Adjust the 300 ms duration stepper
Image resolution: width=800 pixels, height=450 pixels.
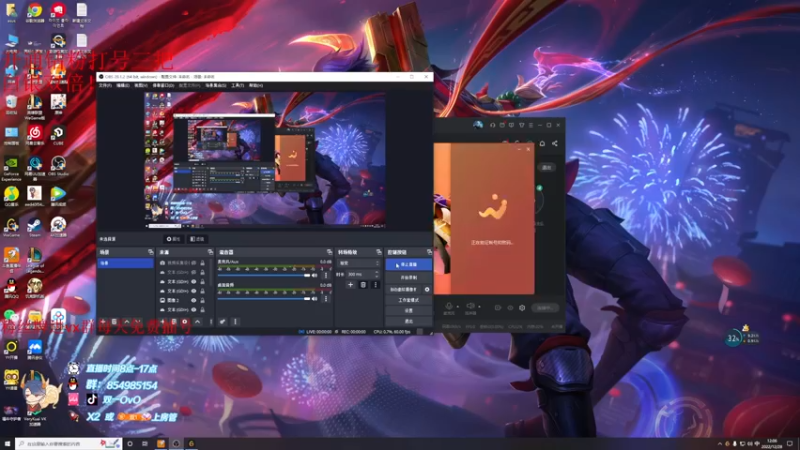(x=378, y=274)
